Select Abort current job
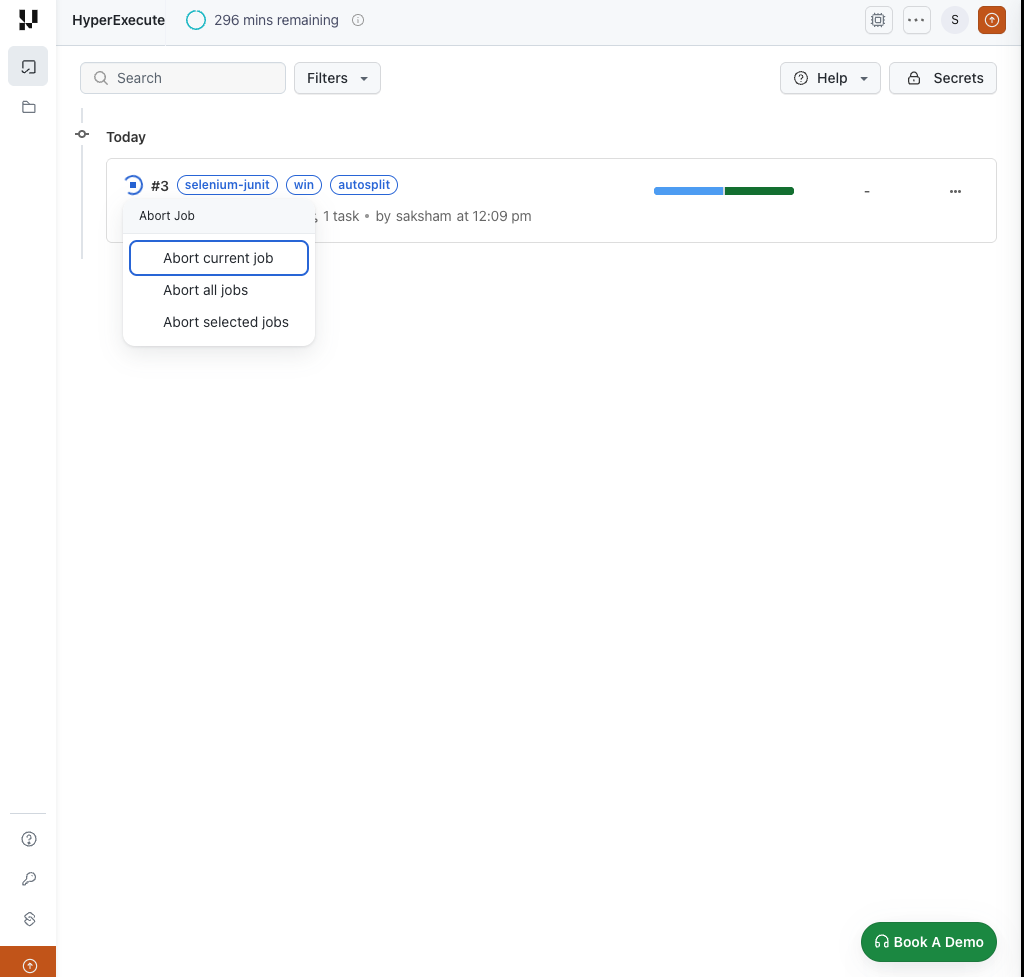Screen dimensions: 1024x977 (x=219, y=258)
